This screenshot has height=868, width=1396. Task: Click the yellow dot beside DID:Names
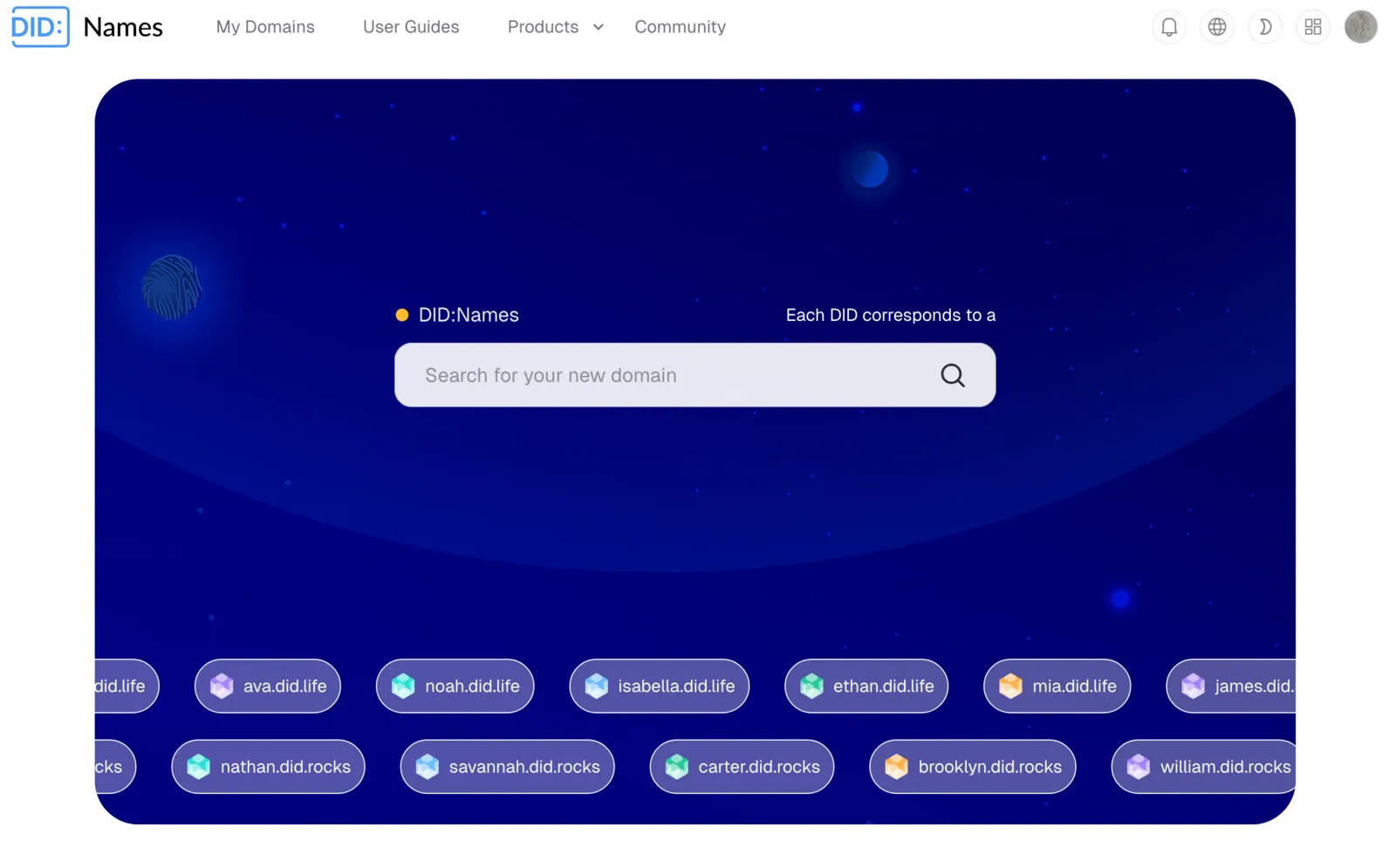click(x=402, y=315)
